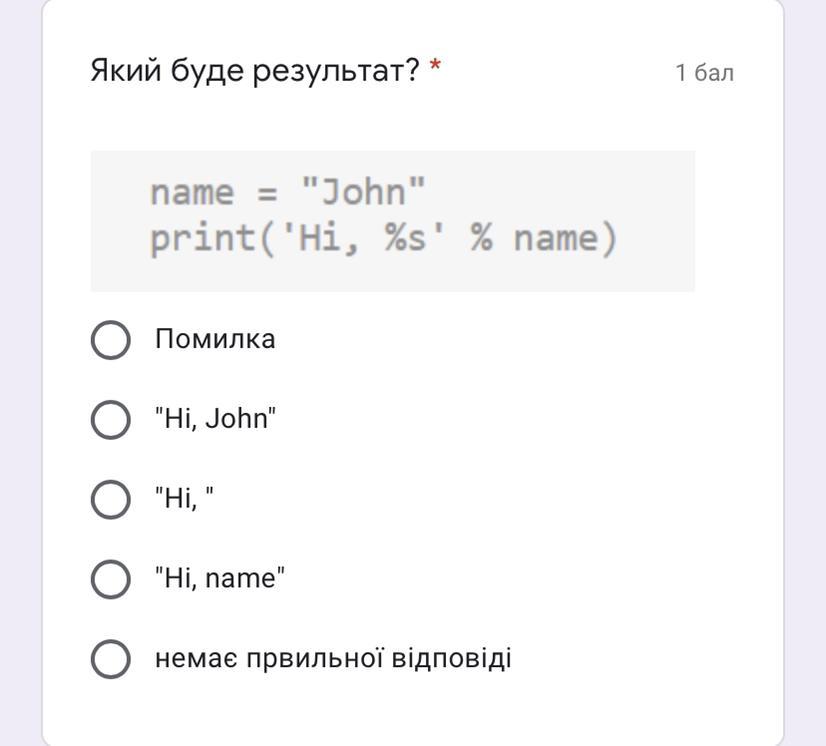Click the print('Hi, %s' % name) code line

(x=384, y=239)
